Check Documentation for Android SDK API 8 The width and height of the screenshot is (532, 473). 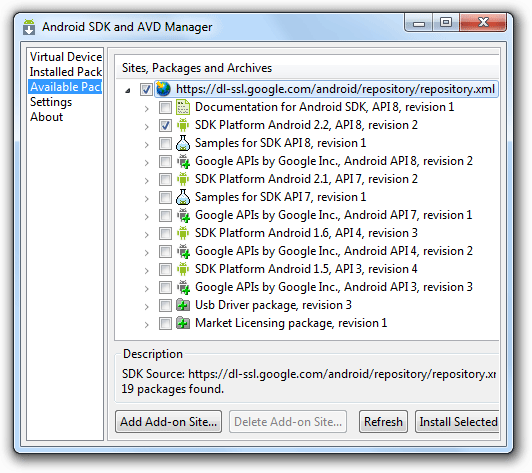(165, 108)
